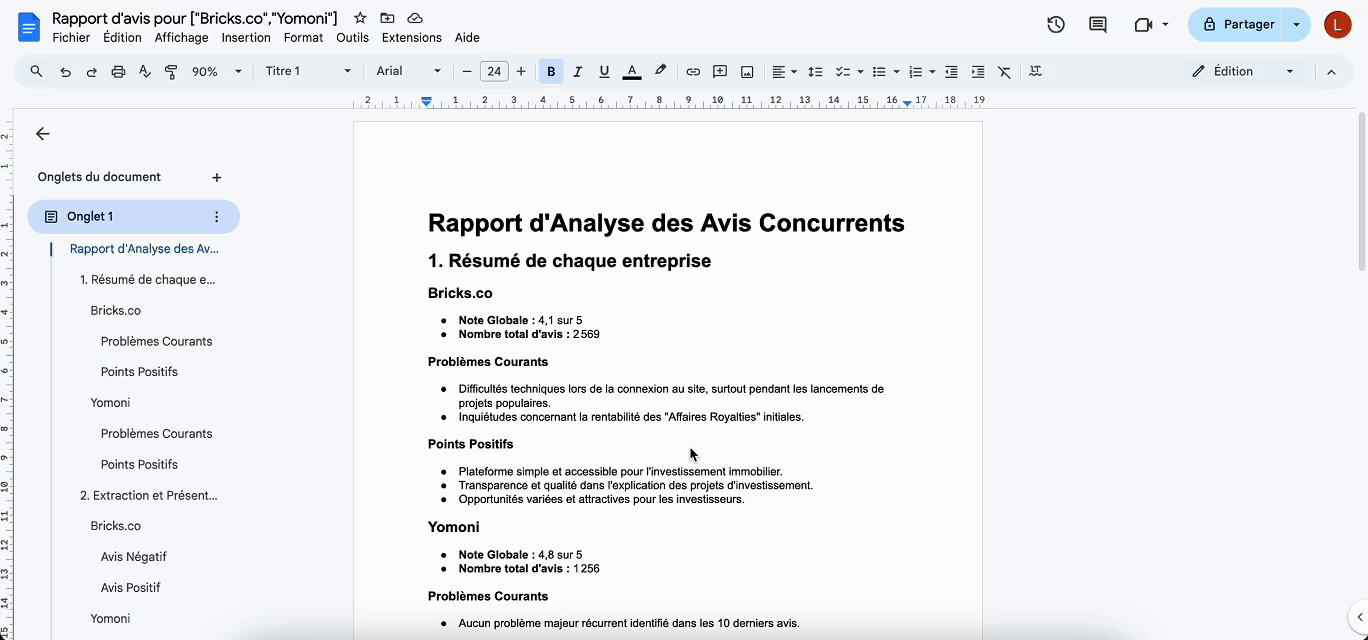The width and height of the screenshot is (1368, 640).
Task: Open the 90% zoom dropdown
Action: (x=217, y=71)
